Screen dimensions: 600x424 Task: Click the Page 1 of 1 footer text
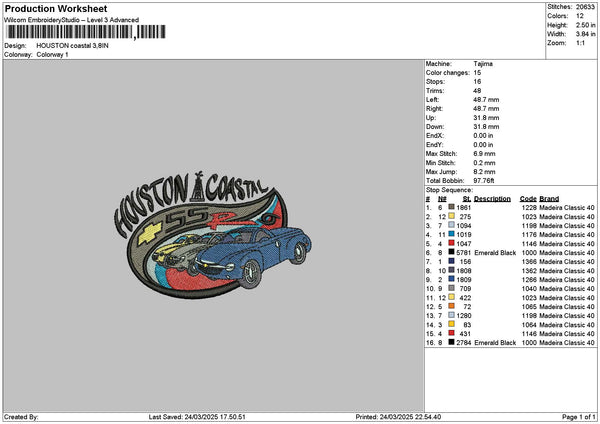point(579,417)
